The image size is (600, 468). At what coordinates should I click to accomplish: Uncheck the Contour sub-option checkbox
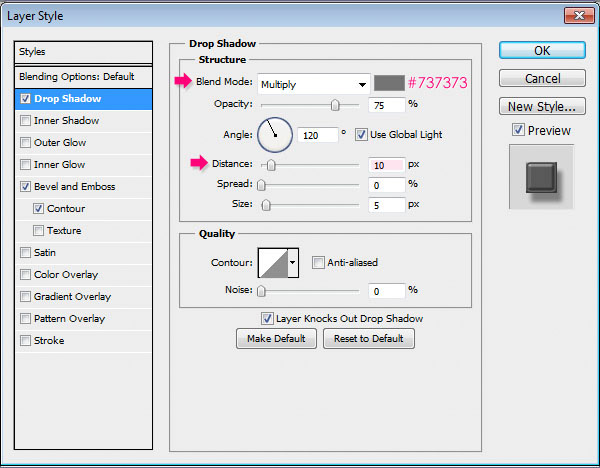click(x=38, y=209)
